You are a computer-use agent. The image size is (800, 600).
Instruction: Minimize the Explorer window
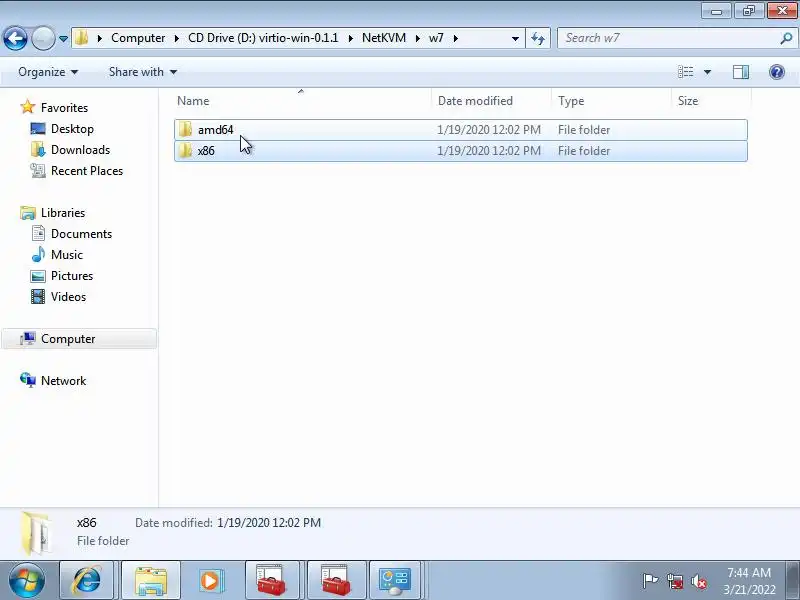[x=716, y=10]
